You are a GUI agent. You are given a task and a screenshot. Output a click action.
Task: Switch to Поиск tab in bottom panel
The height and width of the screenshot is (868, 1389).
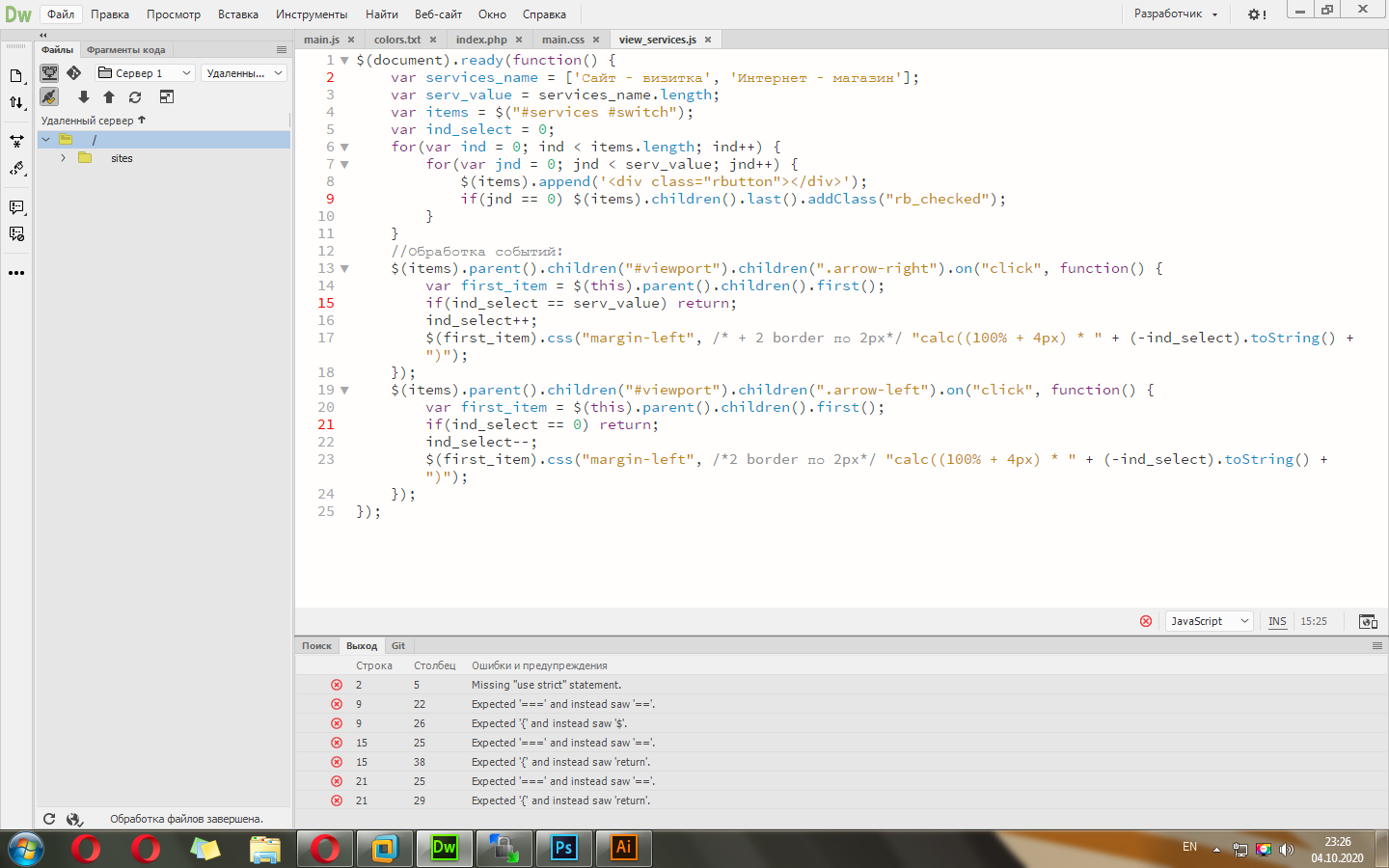(316, 646)
